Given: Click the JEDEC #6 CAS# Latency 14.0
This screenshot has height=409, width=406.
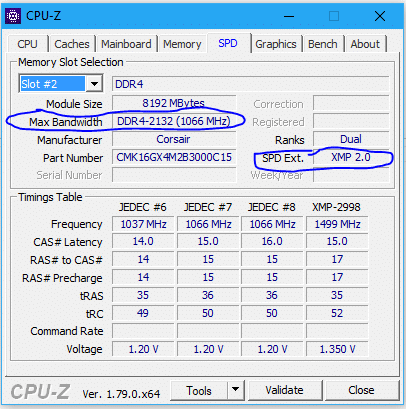Looking at the screenshot, I should pos(143,241).
